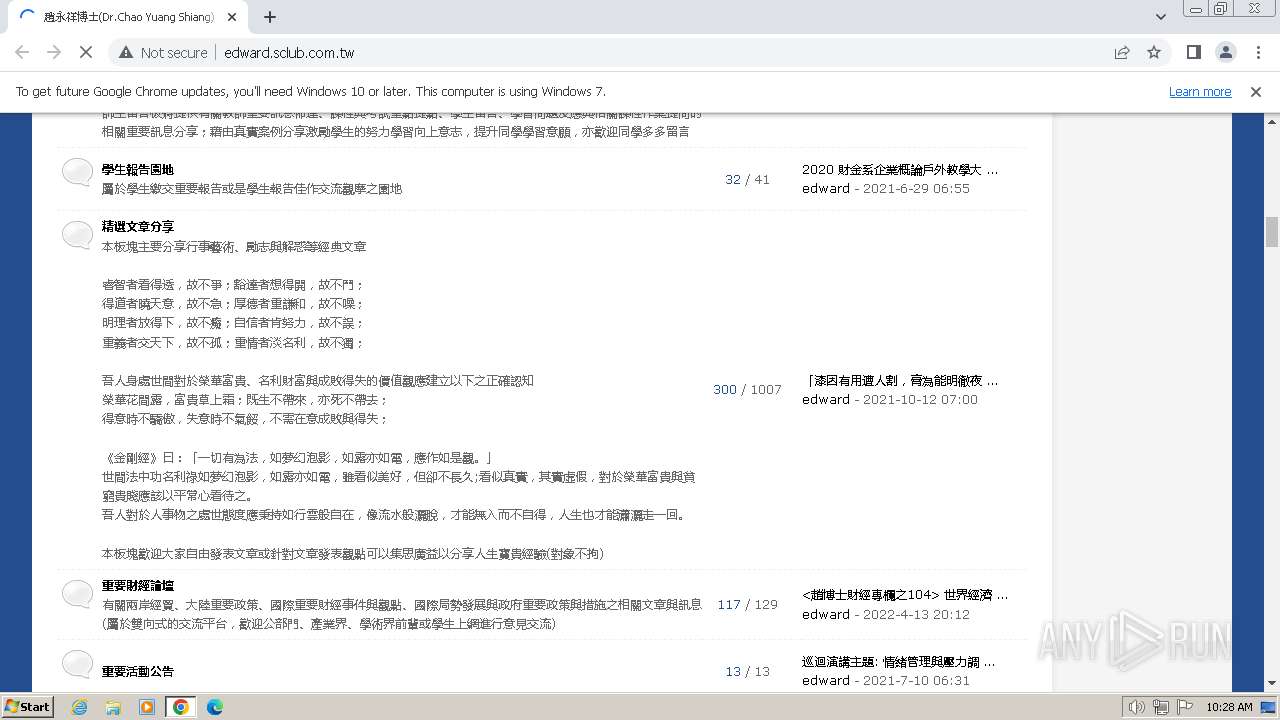Image resolution: width=1280 pixels, height=720 pixels.
Task: Click the 精選文章分享 forum bubble icon
Action: (77, 235)
